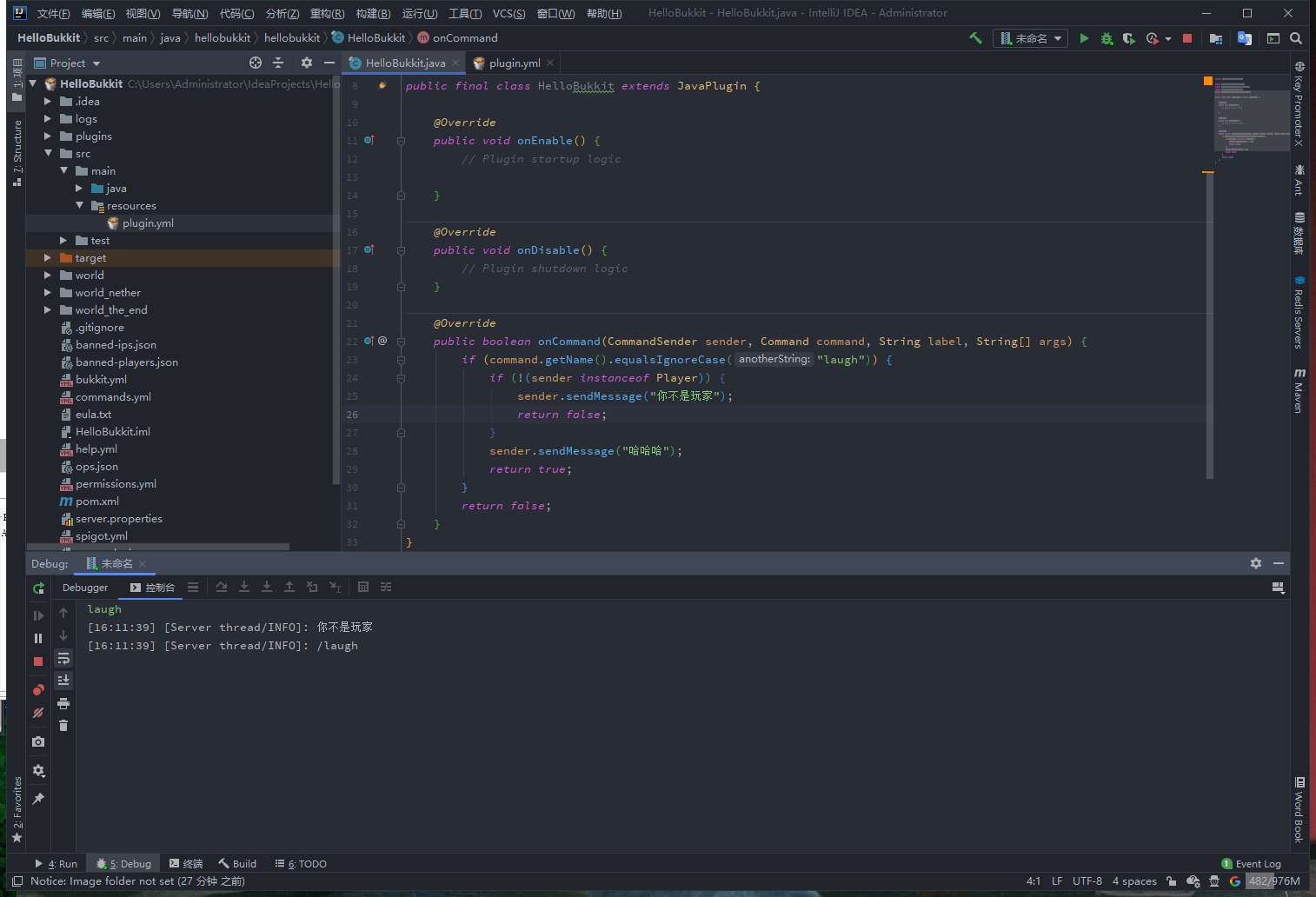Screen dimensions: 1316x897
Task: Click the Debugger tab label in debug panel
Action: click(85, 588)
